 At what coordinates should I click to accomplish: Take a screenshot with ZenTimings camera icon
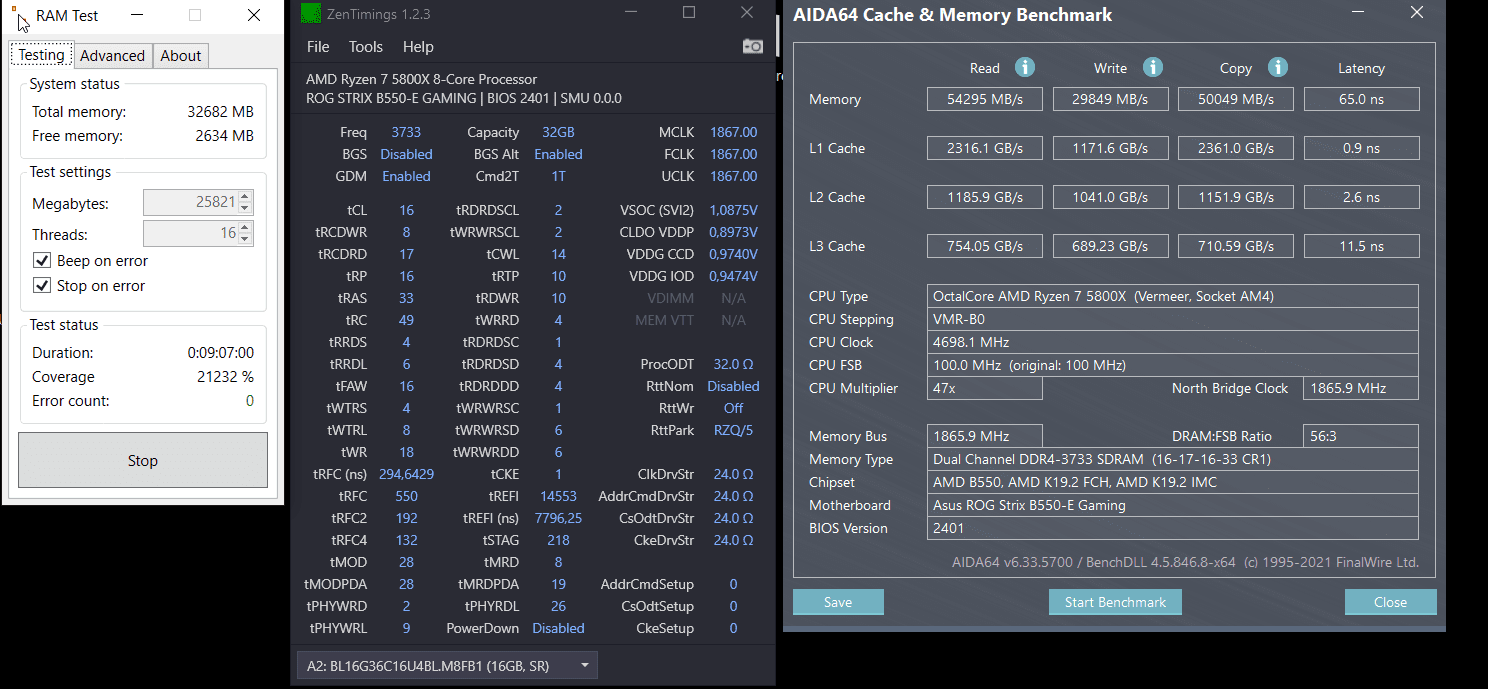point(752,47)
